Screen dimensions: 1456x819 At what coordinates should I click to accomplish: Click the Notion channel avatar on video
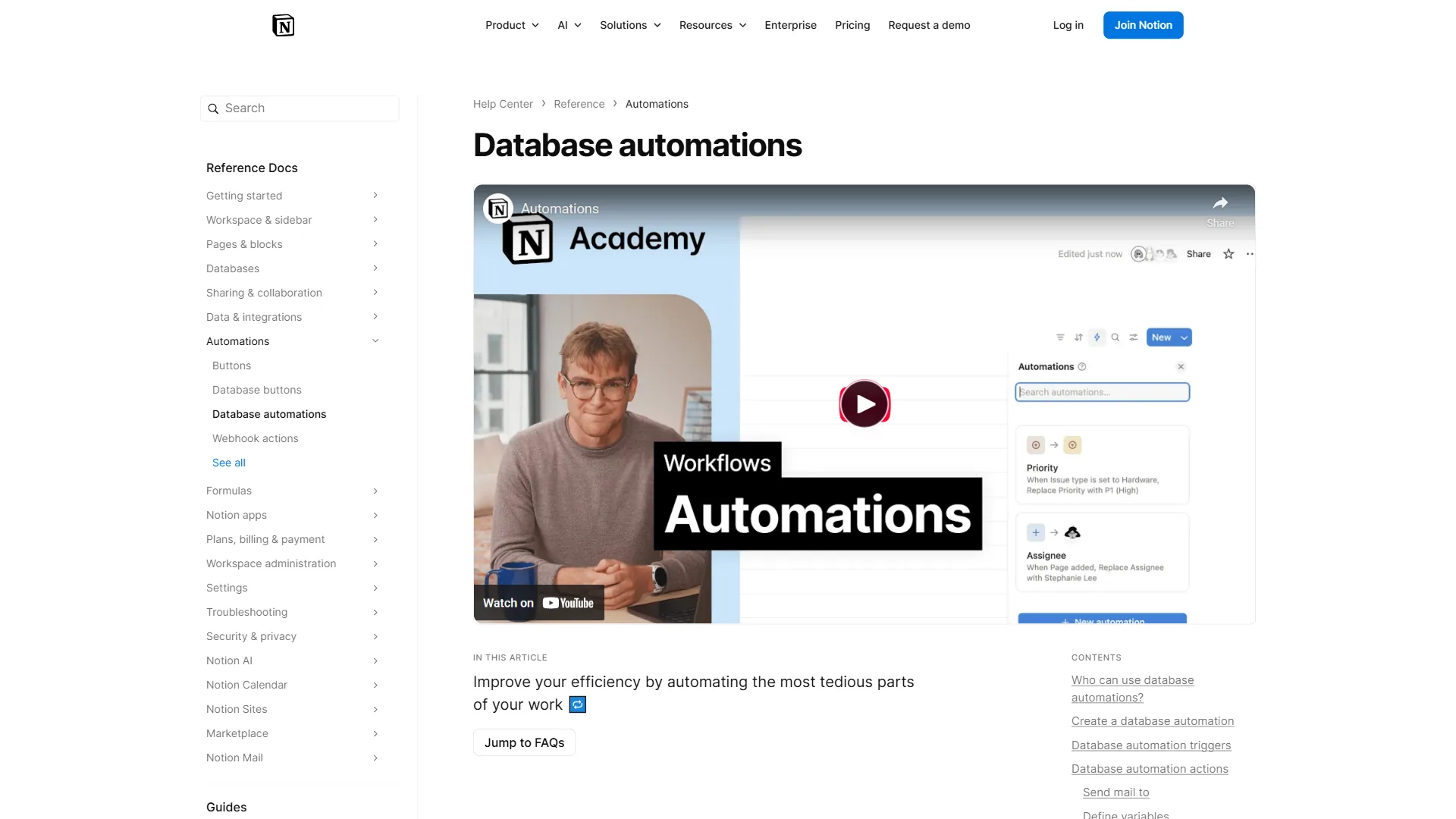click(x=498, y=209)
